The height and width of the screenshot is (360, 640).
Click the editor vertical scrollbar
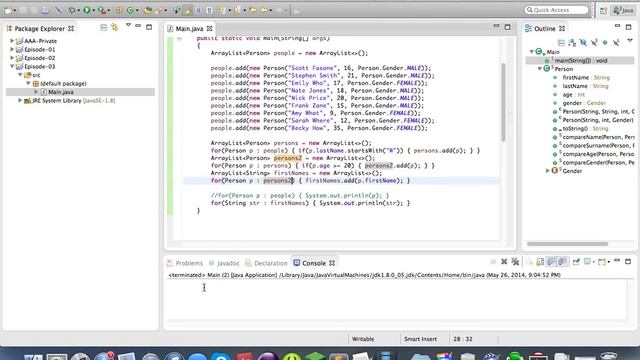pos(503,102)
